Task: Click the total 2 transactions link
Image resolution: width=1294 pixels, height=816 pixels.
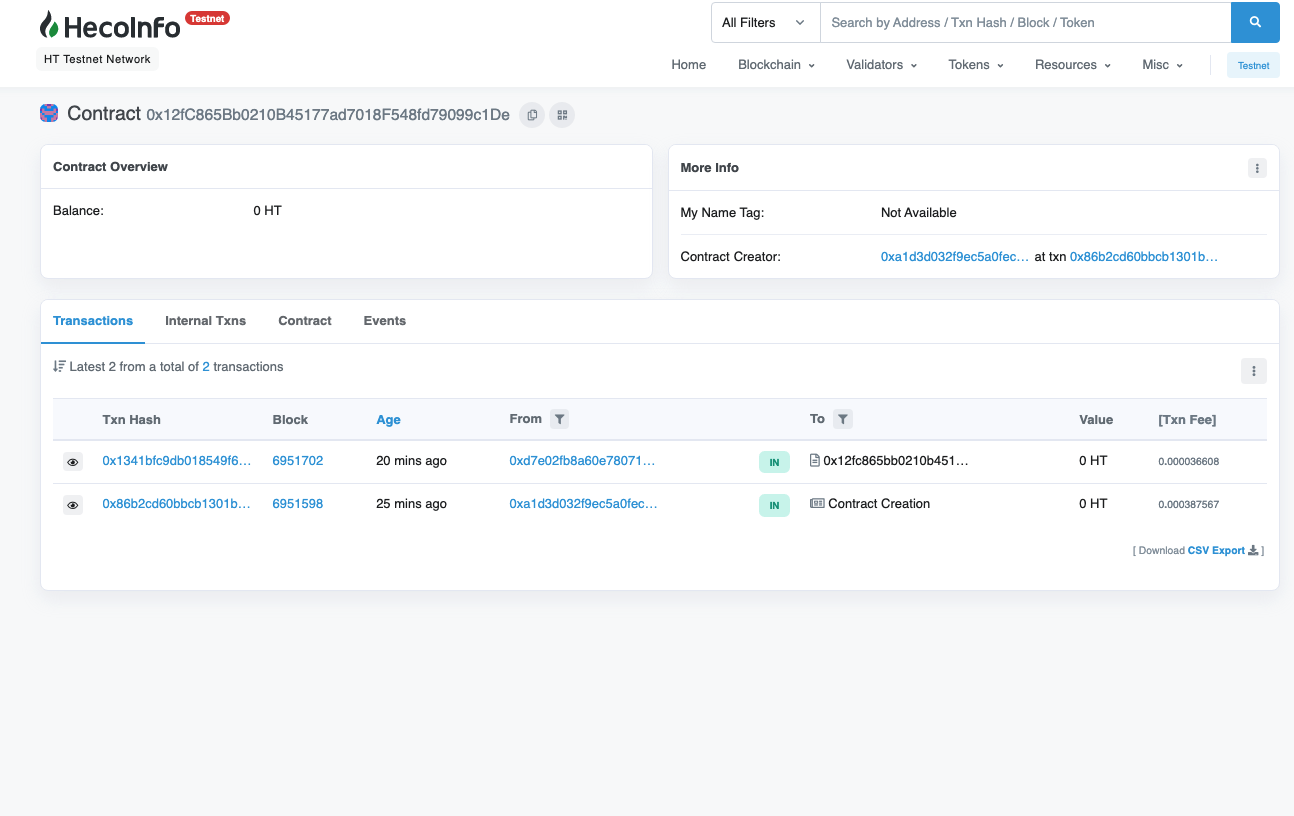Action: pyautogui.click(x=206, y=367)
